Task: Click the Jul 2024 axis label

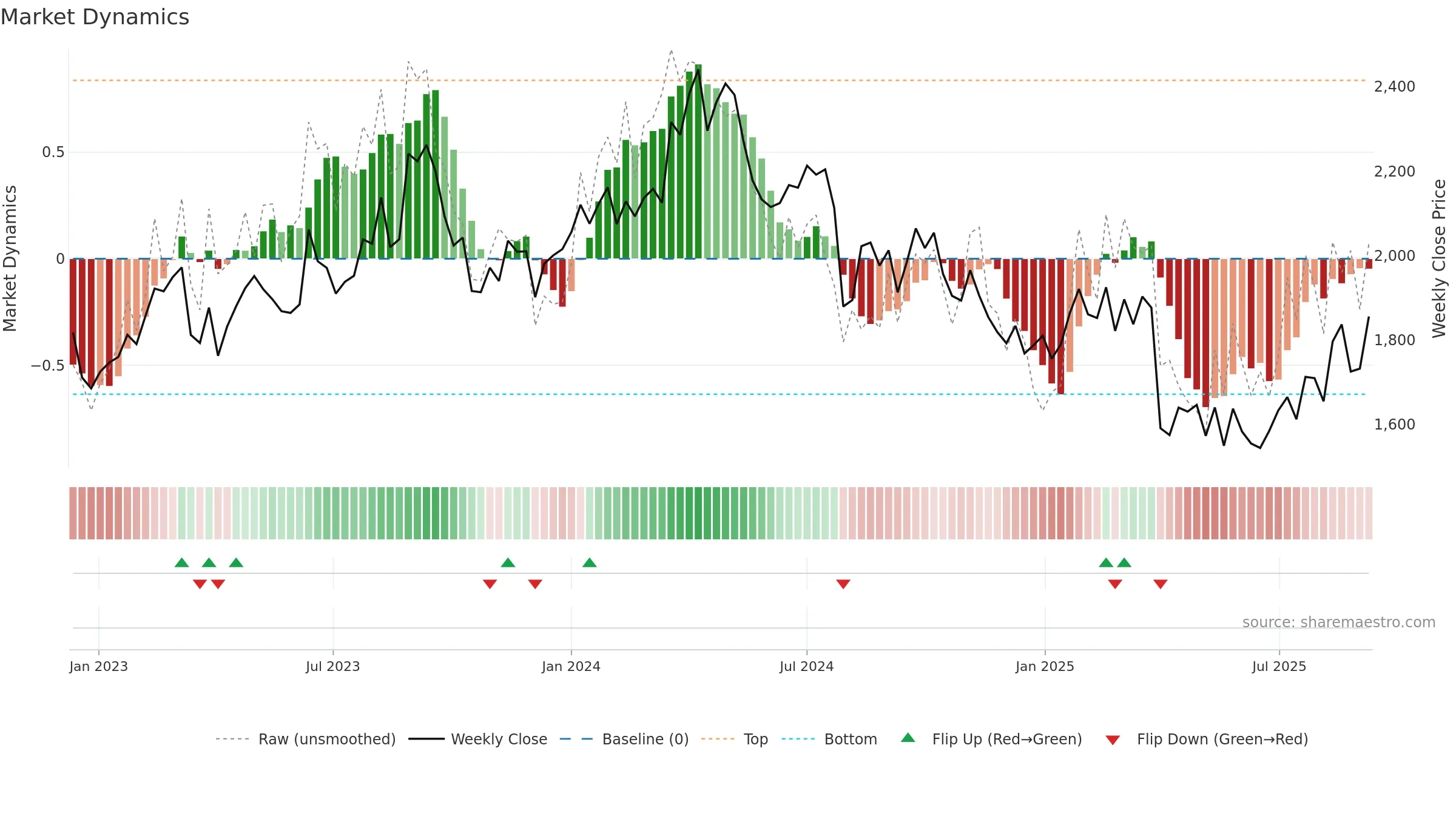Action: 807,666
